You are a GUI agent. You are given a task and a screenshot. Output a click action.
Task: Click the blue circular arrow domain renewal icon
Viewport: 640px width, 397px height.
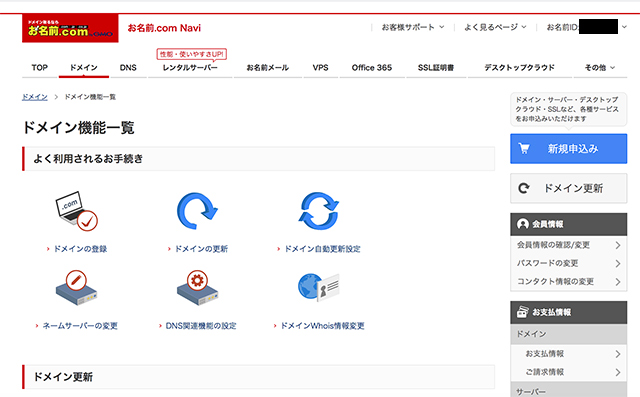coord(197,211)
